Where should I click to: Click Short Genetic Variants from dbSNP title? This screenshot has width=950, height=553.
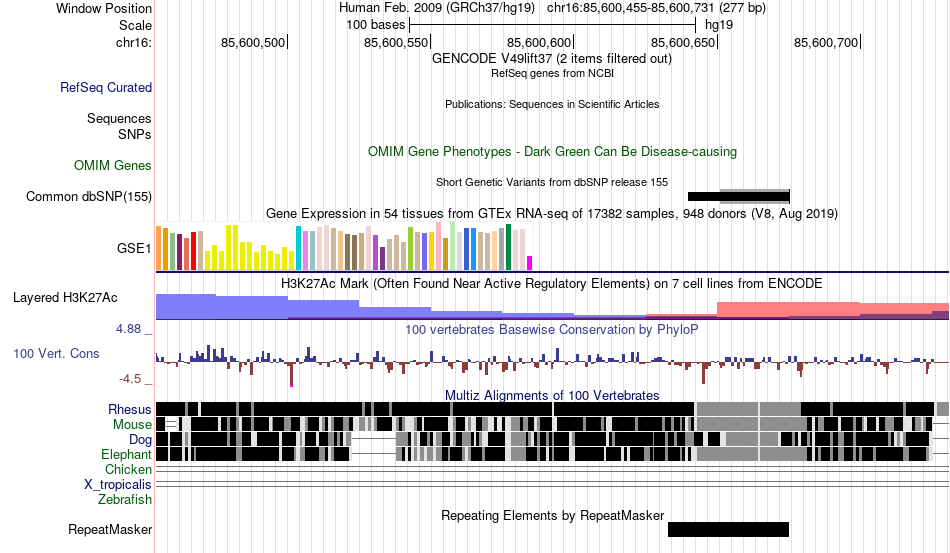[x=552, y=182]
